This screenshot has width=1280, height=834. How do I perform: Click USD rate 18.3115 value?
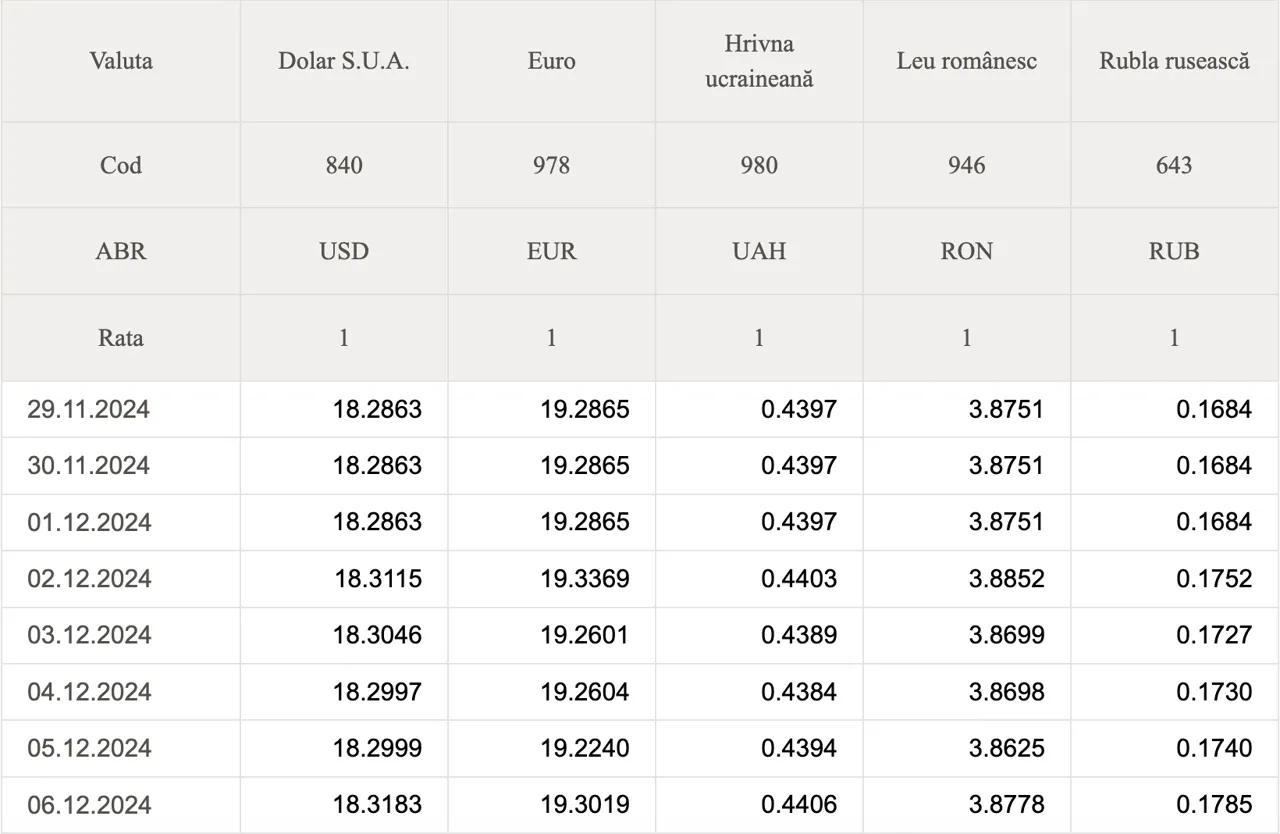[378, 579]
